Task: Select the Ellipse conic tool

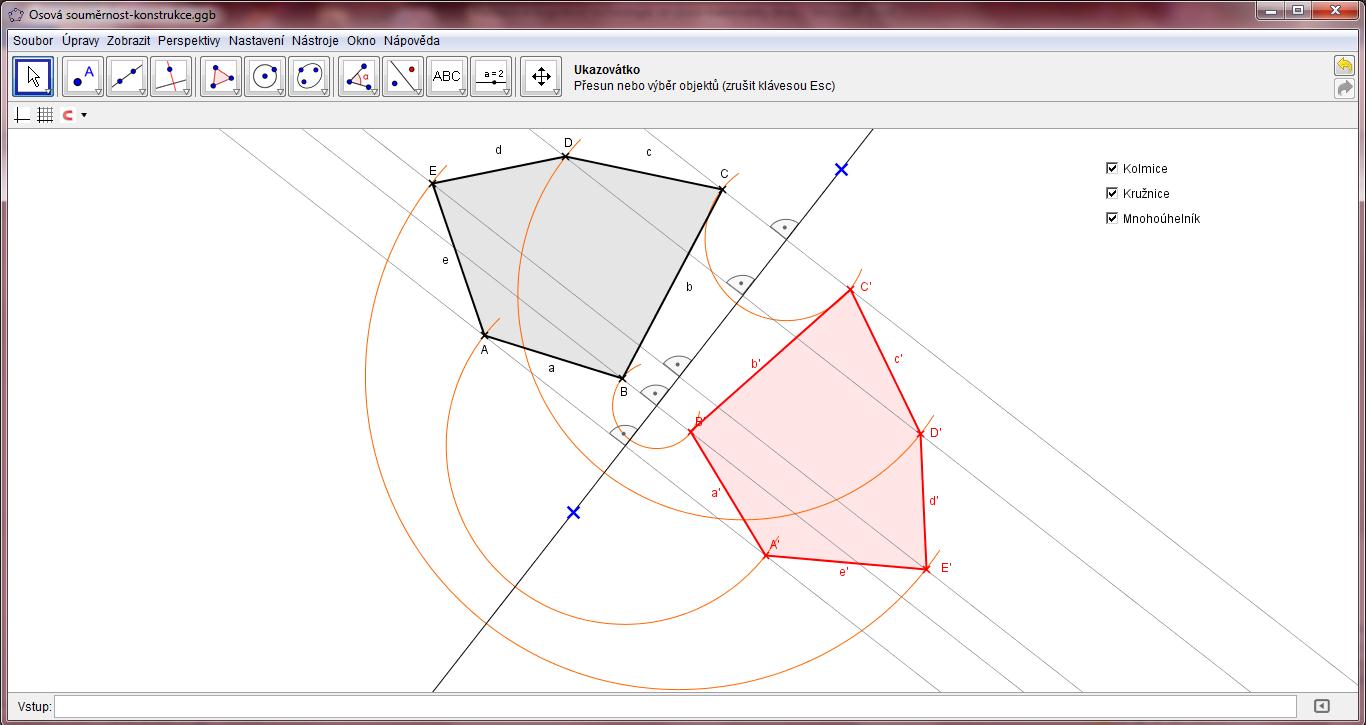Action: pyautogui.click(x=309, y=76)
